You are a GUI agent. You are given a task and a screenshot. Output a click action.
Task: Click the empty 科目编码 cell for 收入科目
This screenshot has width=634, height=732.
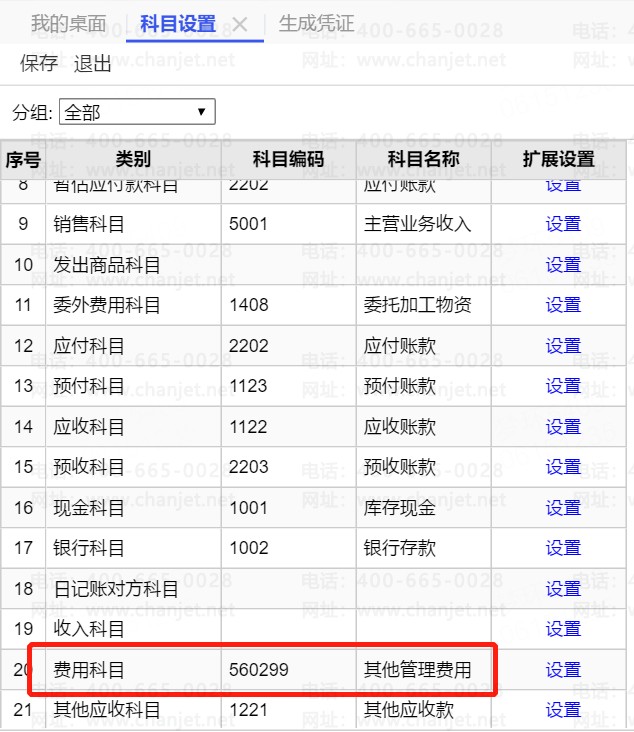coord(288,629)
